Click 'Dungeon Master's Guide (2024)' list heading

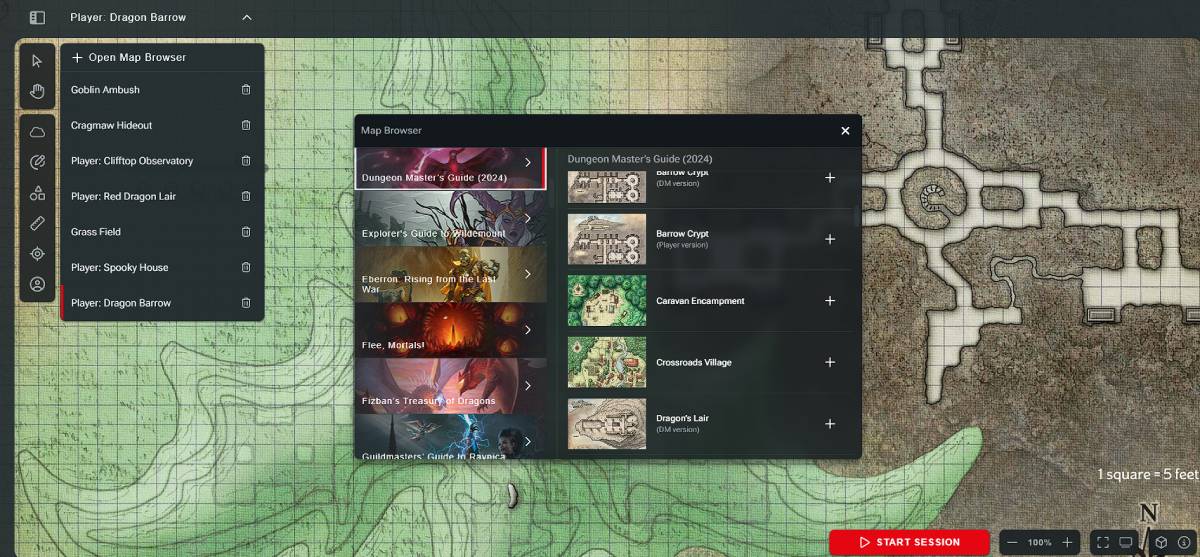[640, 159]
